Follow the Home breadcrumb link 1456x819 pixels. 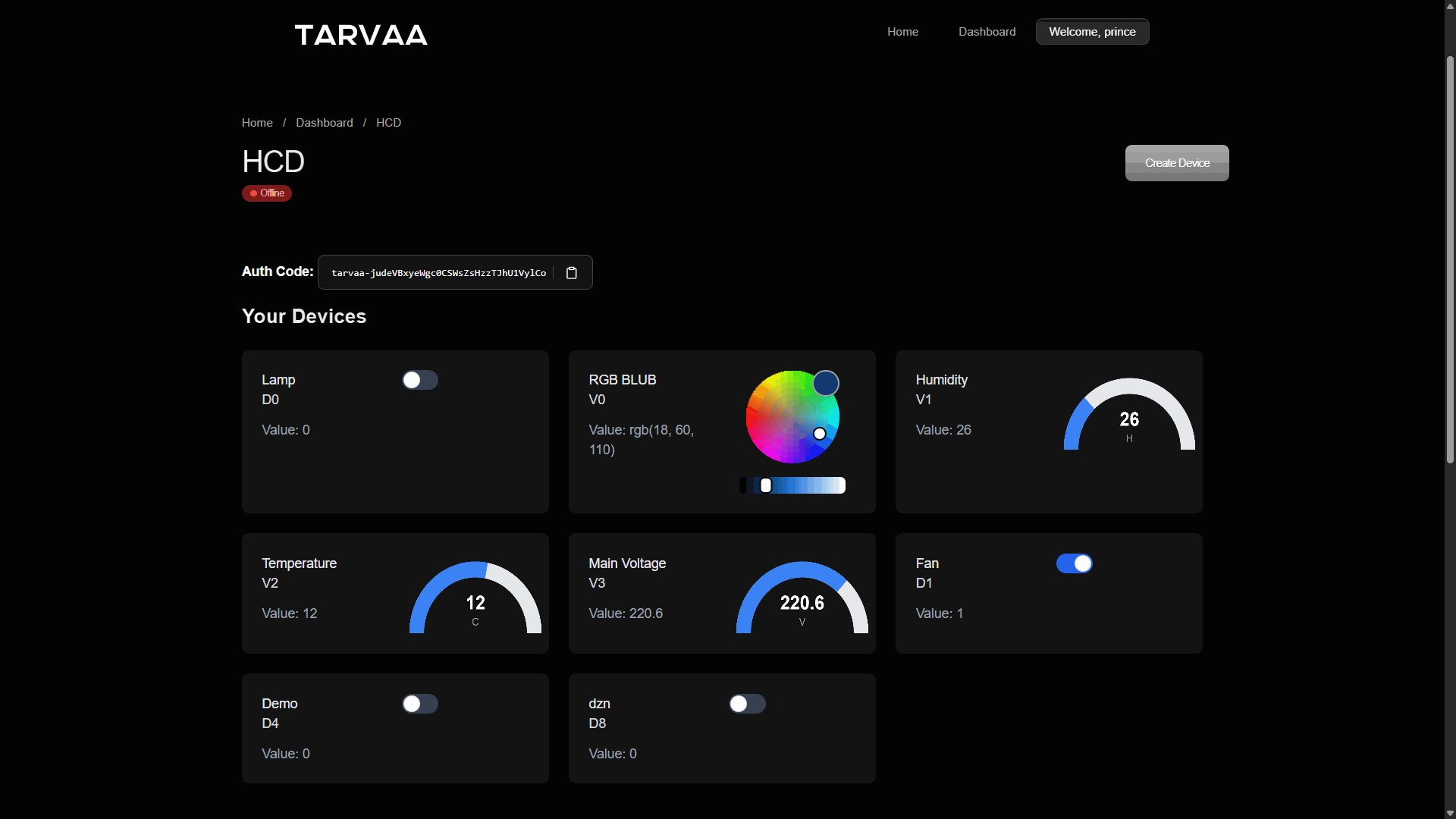[x=256, y=122]
